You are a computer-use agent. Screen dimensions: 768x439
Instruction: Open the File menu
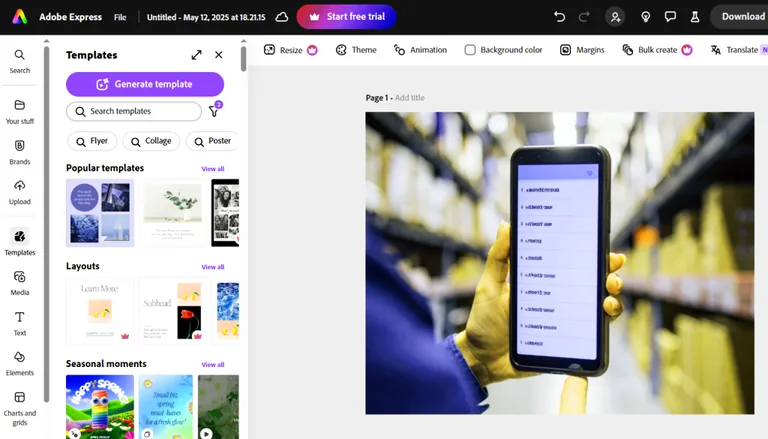(120, 17)
